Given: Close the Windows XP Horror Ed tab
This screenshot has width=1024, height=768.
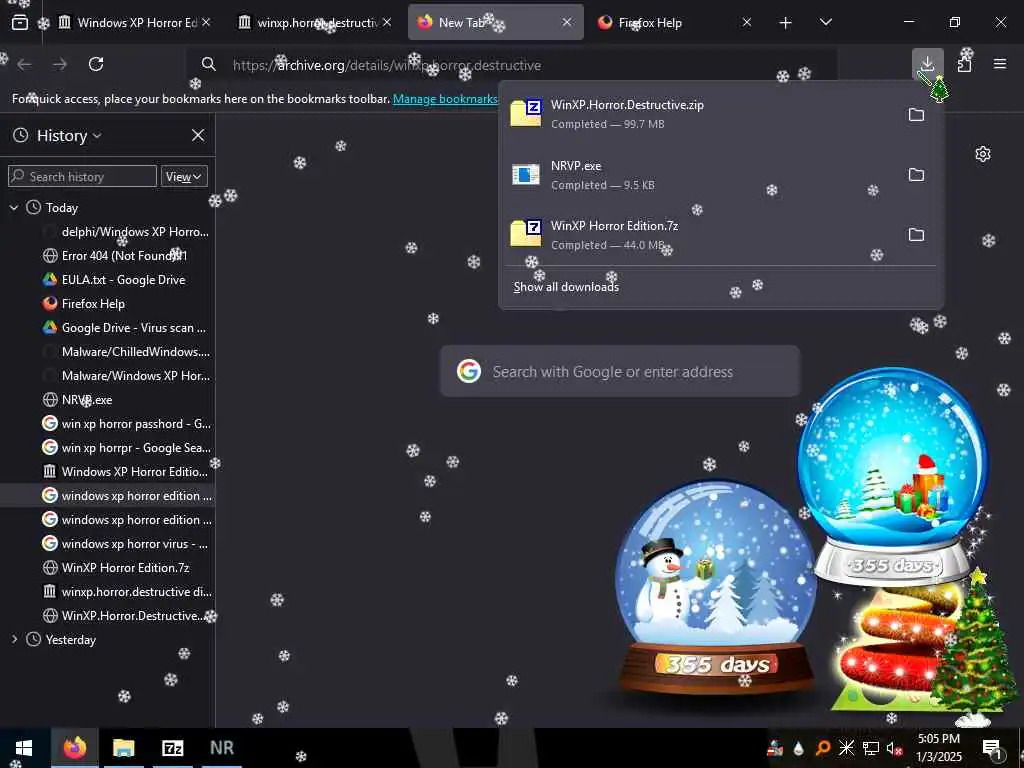Looking at the screenshot, I should click(206, 22).
